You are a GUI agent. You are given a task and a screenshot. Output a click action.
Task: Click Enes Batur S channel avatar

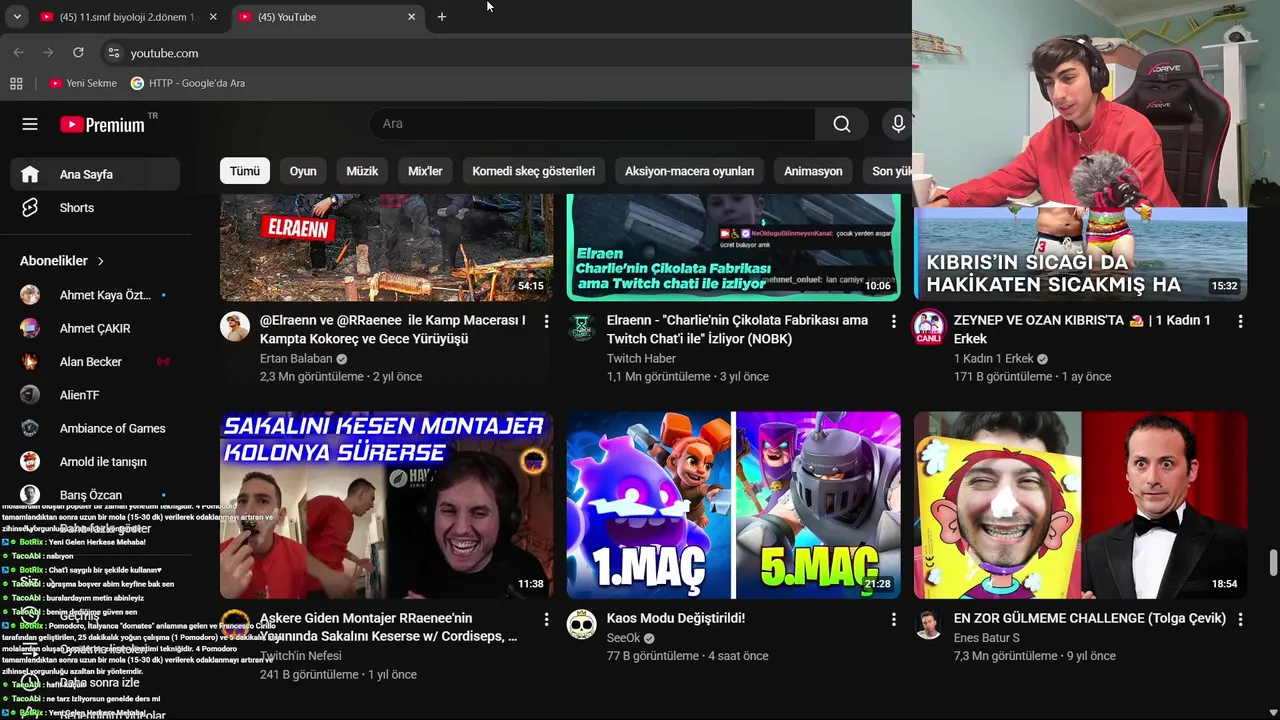pyautogui.click(x=929, y=624)
